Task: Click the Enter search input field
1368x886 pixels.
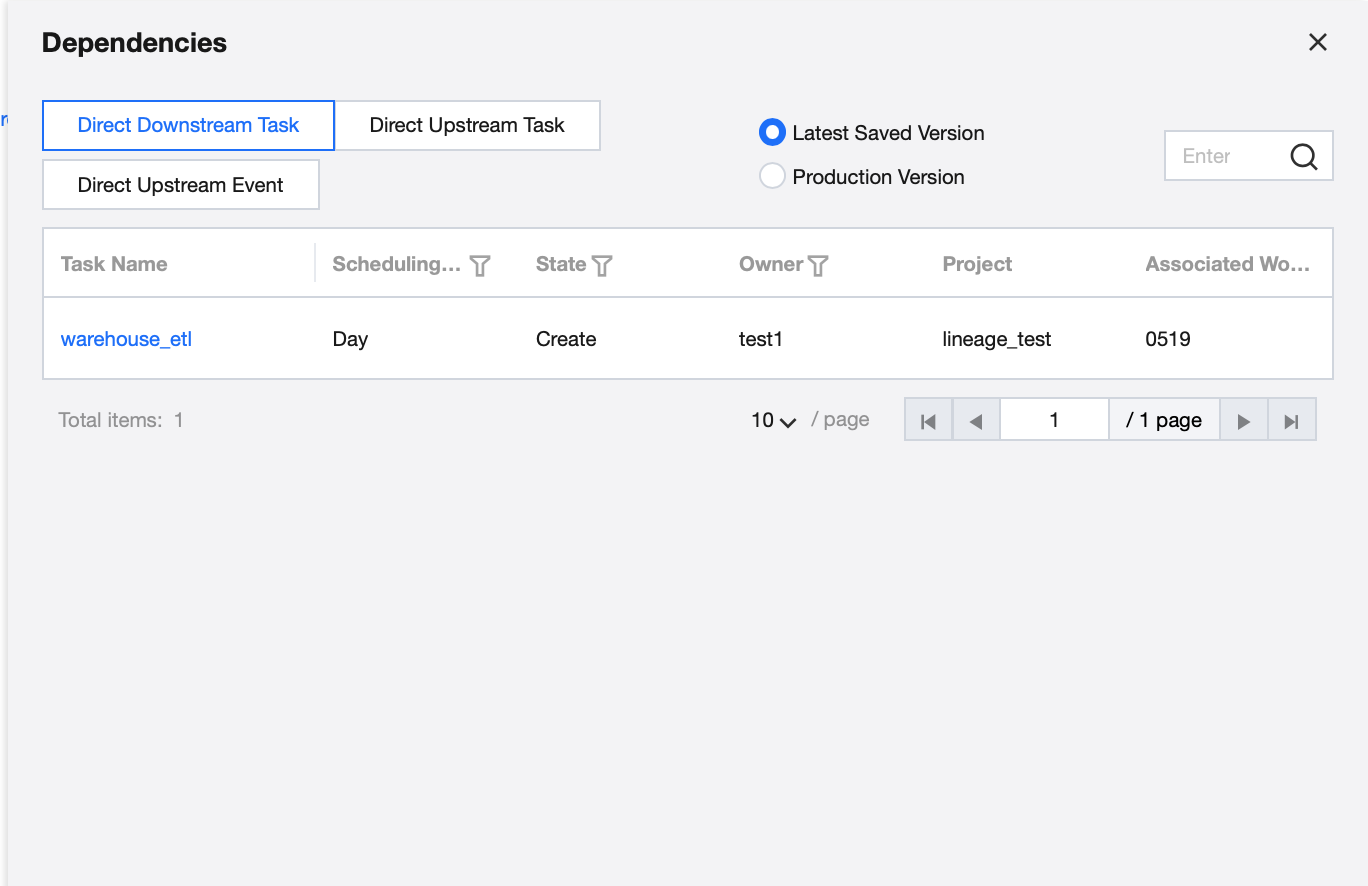Action: click(1223, 156)
